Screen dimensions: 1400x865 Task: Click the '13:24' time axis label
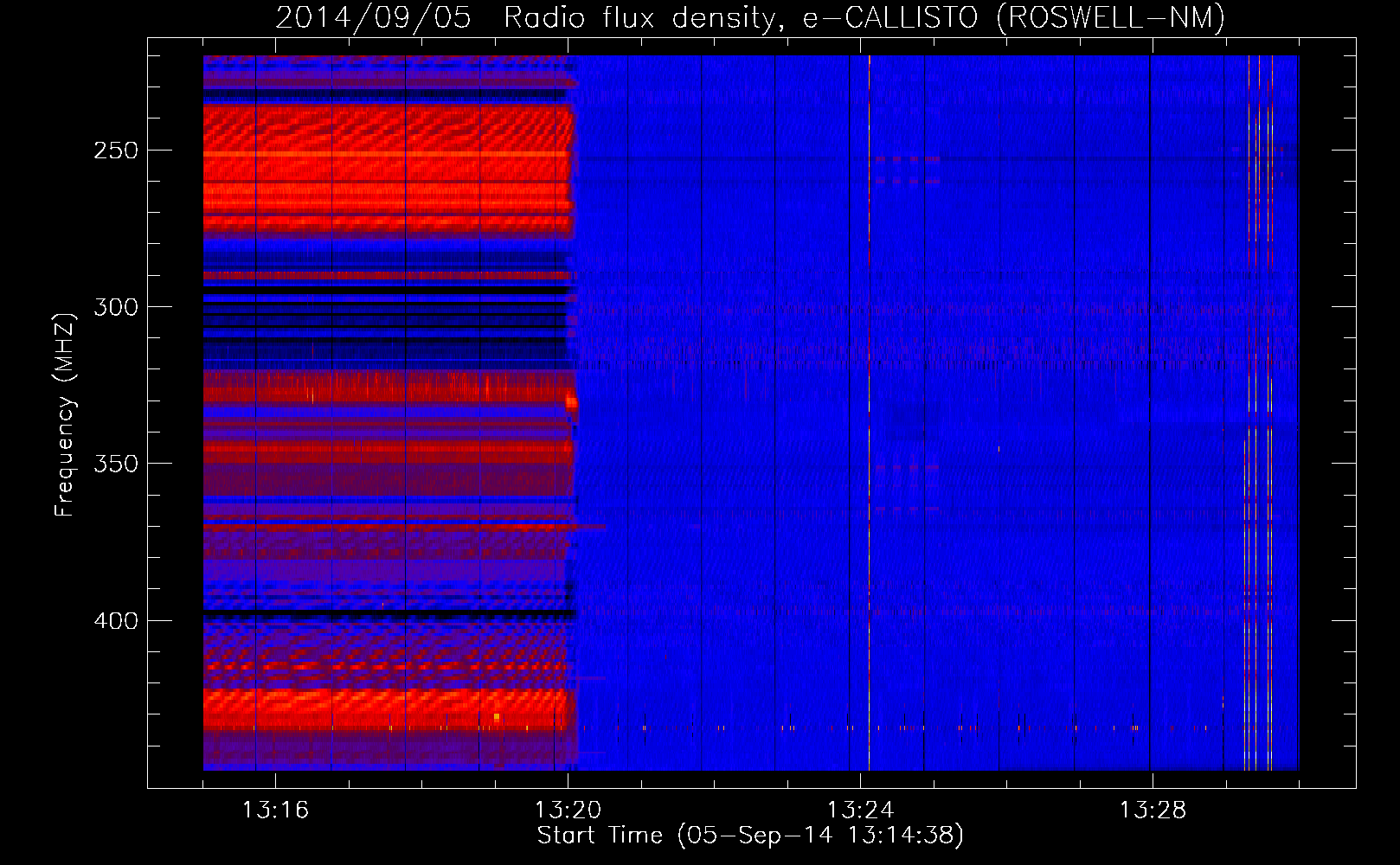click(x=860, y=810)
